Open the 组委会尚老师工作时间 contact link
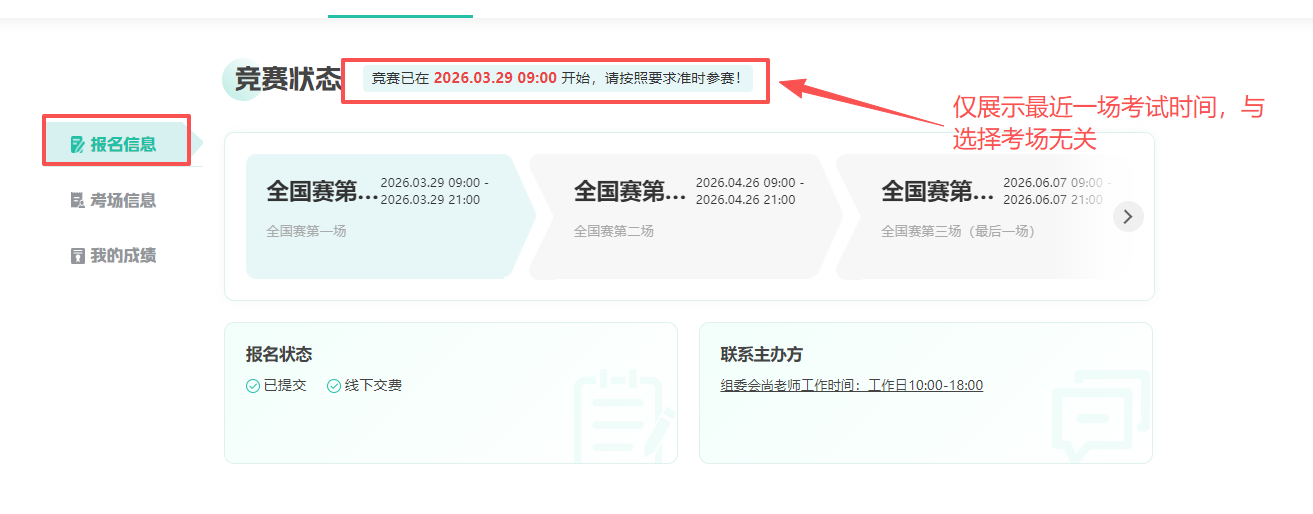Viewport: 1313px width, 514px height. pyautogui.click(x=851, y=386)
